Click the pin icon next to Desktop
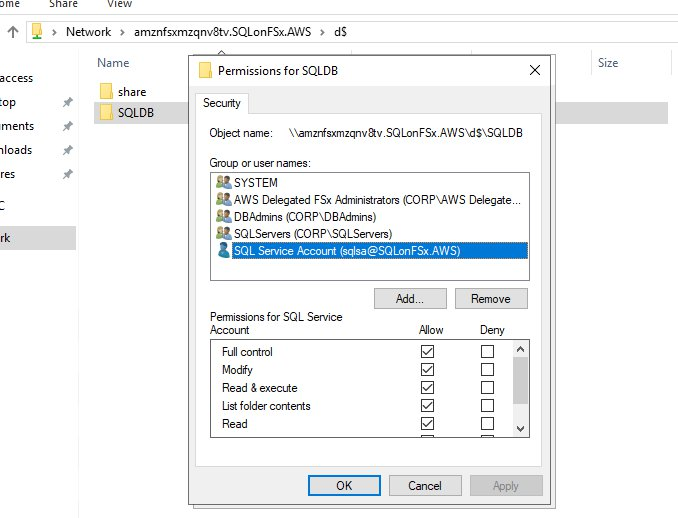This screenshot has width=678, height=518. 67,102
